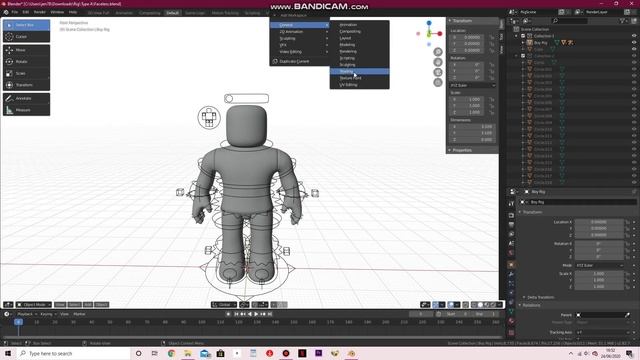Choose Texture Paint workspace entry
Screen dimensions: 640x360
[360, 78]
